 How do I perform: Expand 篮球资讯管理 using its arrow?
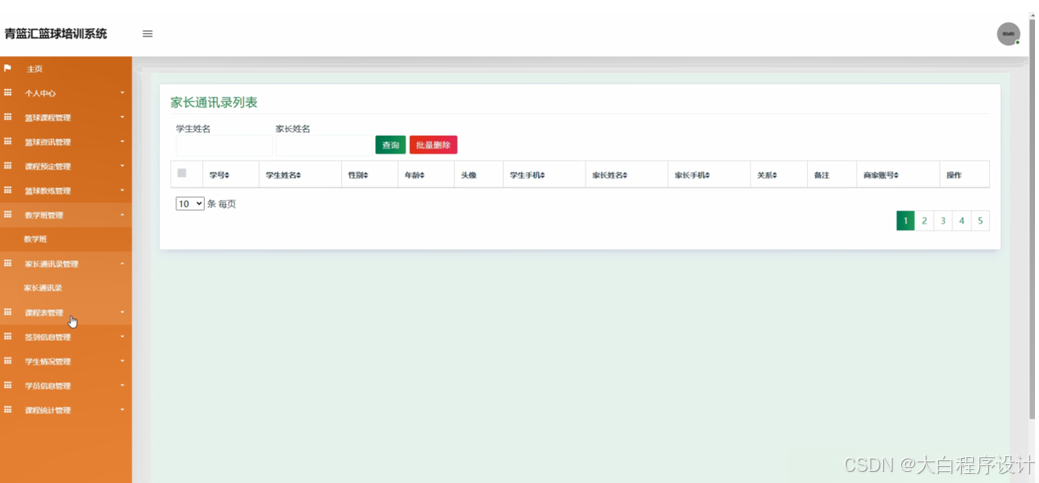coord(123,141)
